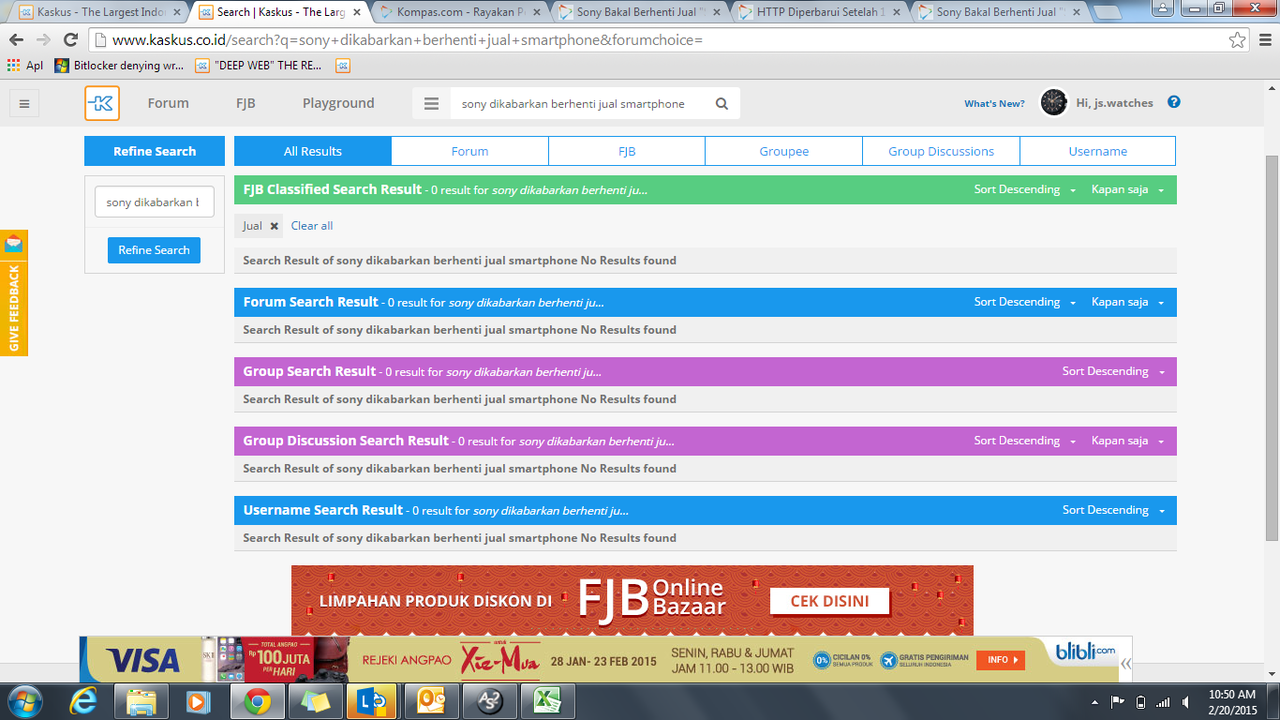Open the left sidebar hamburger menu

coord(25,103)
